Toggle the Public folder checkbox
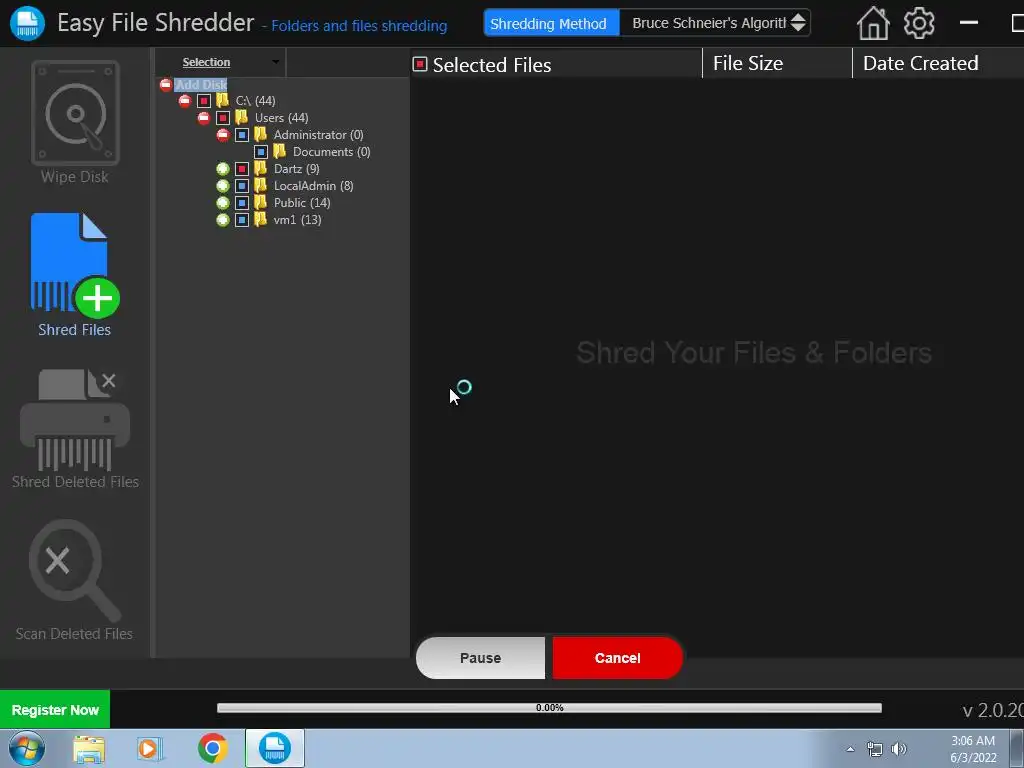This screenshot has width=1024, height=768. [x=242, y=202]
